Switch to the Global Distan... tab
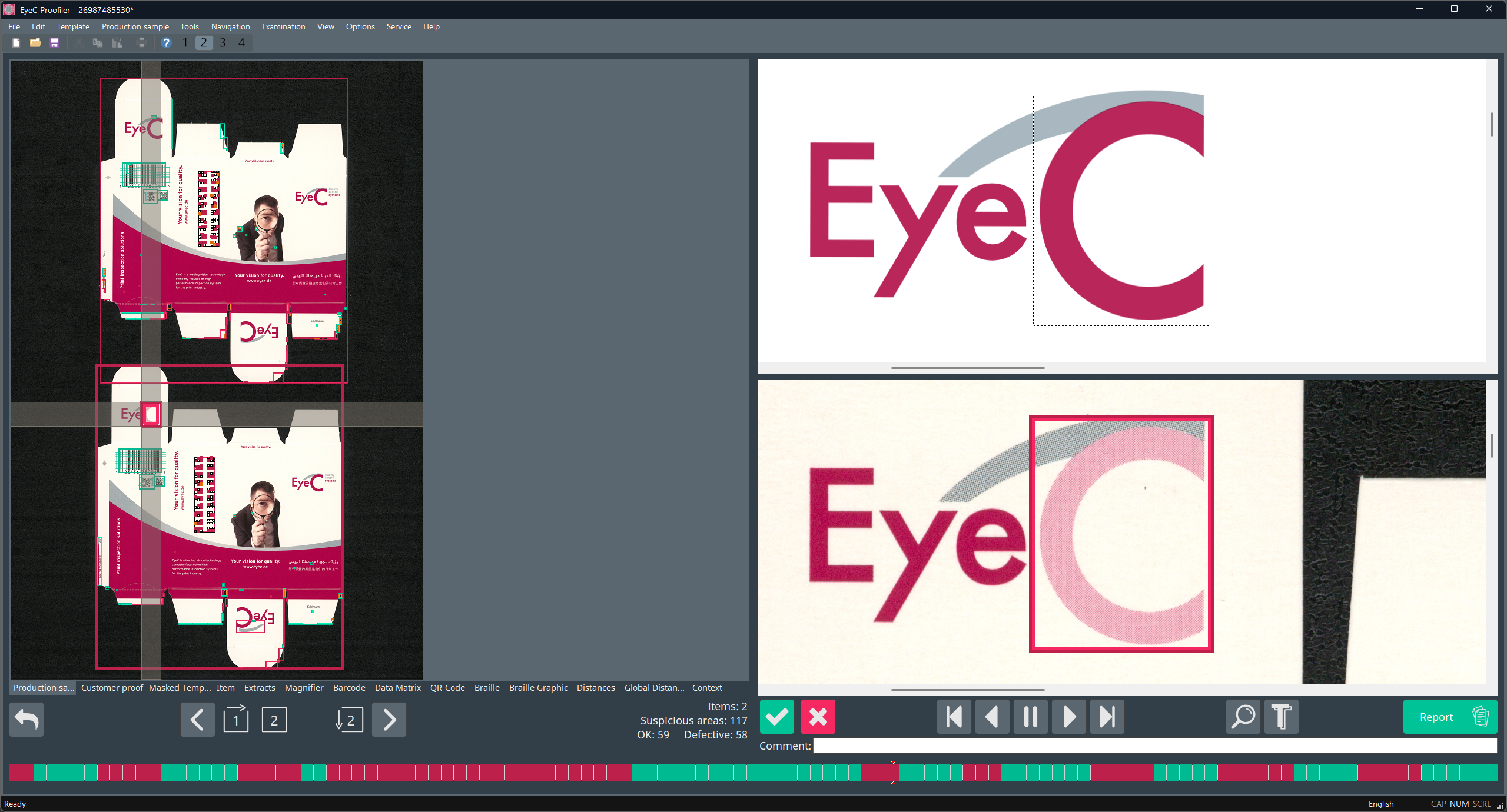The width and height of the screenshot is (1507, 812). tap(655, 688)
